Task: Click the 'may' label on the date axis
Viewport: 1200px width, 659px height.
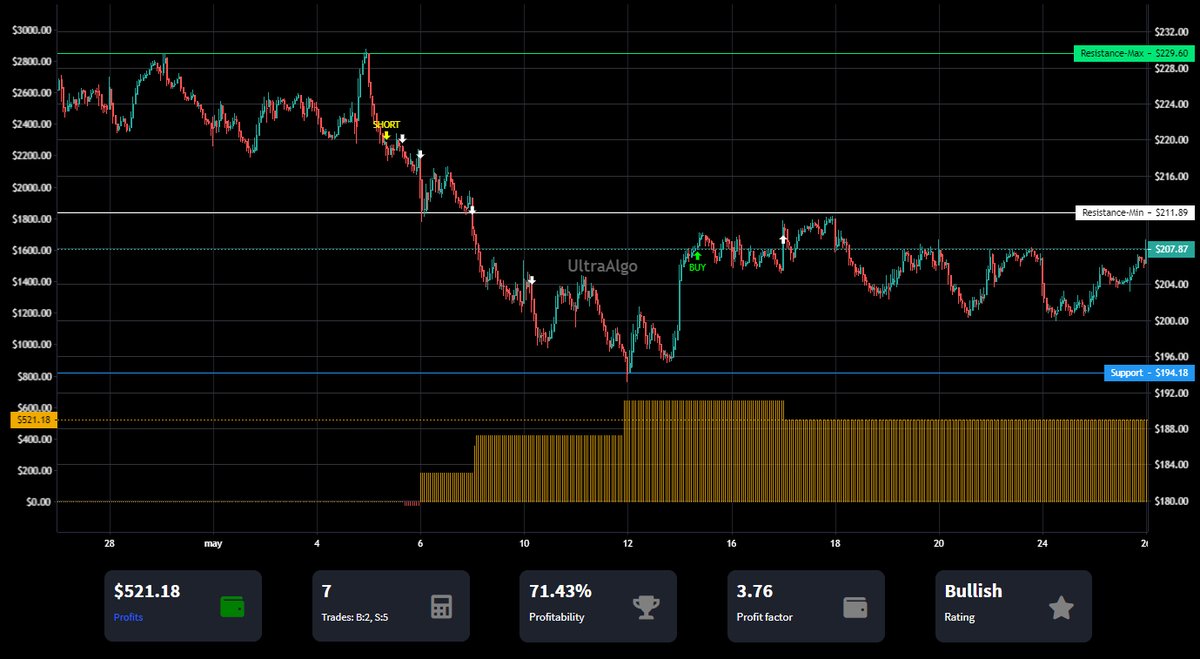Action: click(x=212, y=543)
